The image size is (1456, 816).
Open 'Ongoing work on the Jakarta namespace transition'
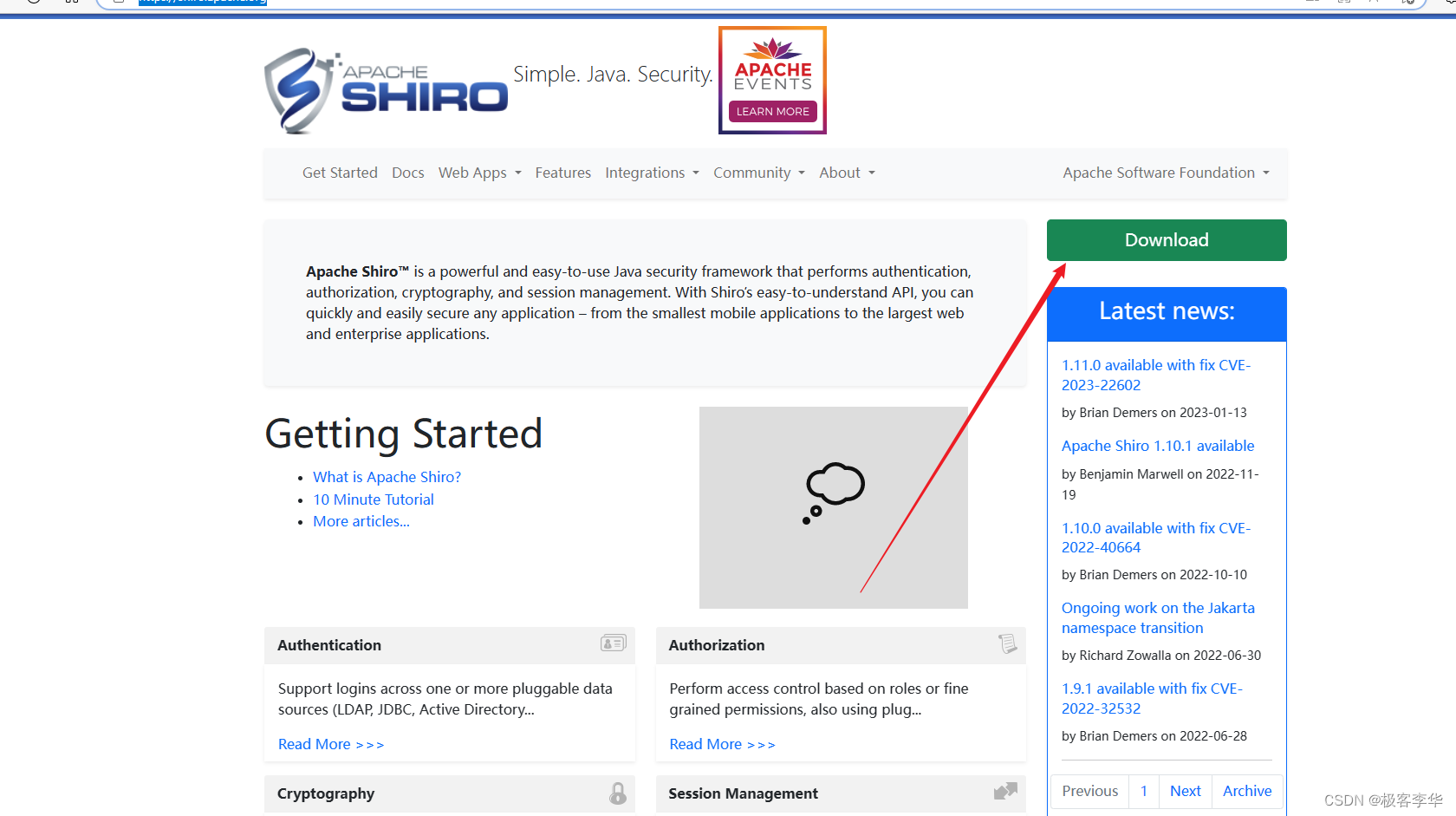click(1158, 617)
